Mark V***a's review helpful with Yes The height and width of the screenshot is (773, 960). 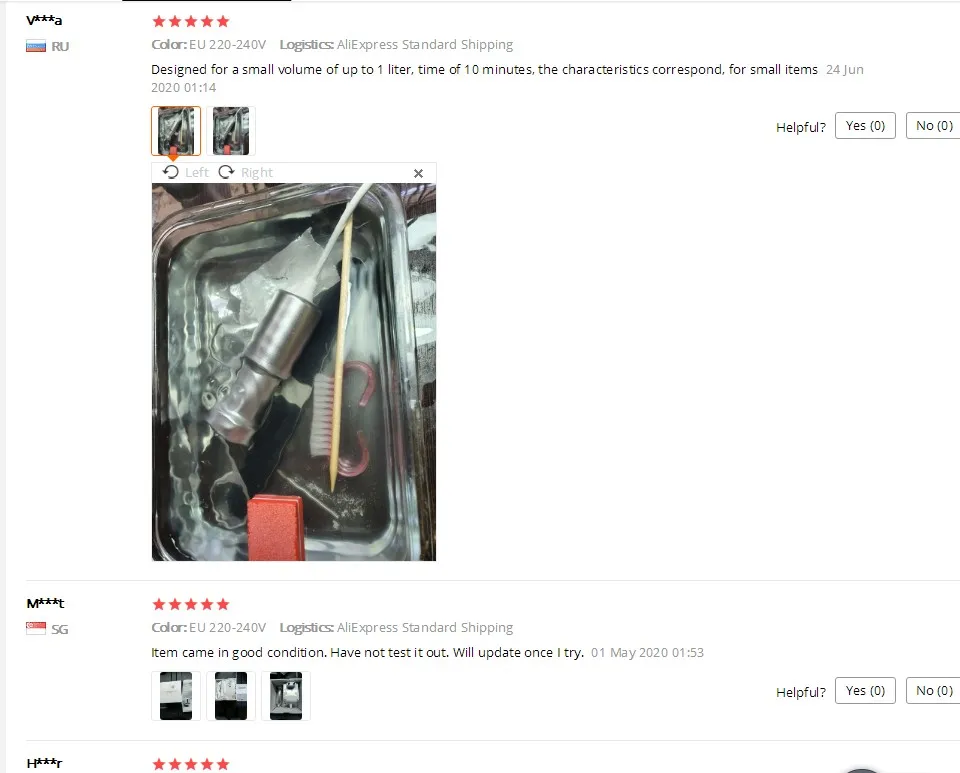click(x=865, y=125)
